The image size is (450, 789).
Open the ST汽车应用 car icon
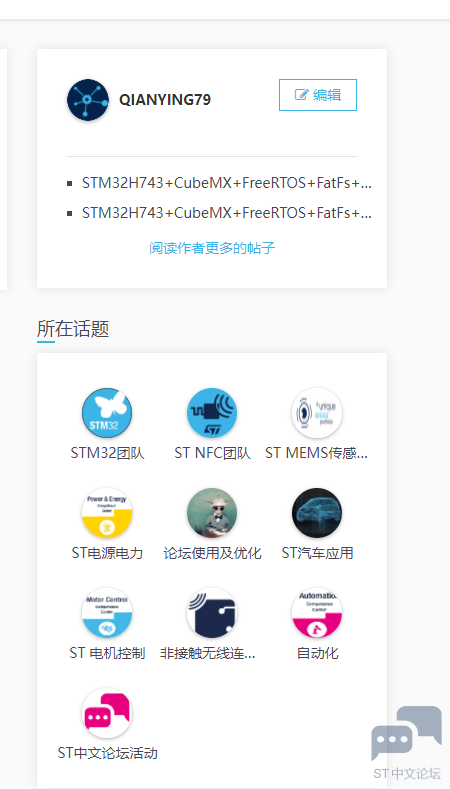pyautogui.click(x=317, y=513)
